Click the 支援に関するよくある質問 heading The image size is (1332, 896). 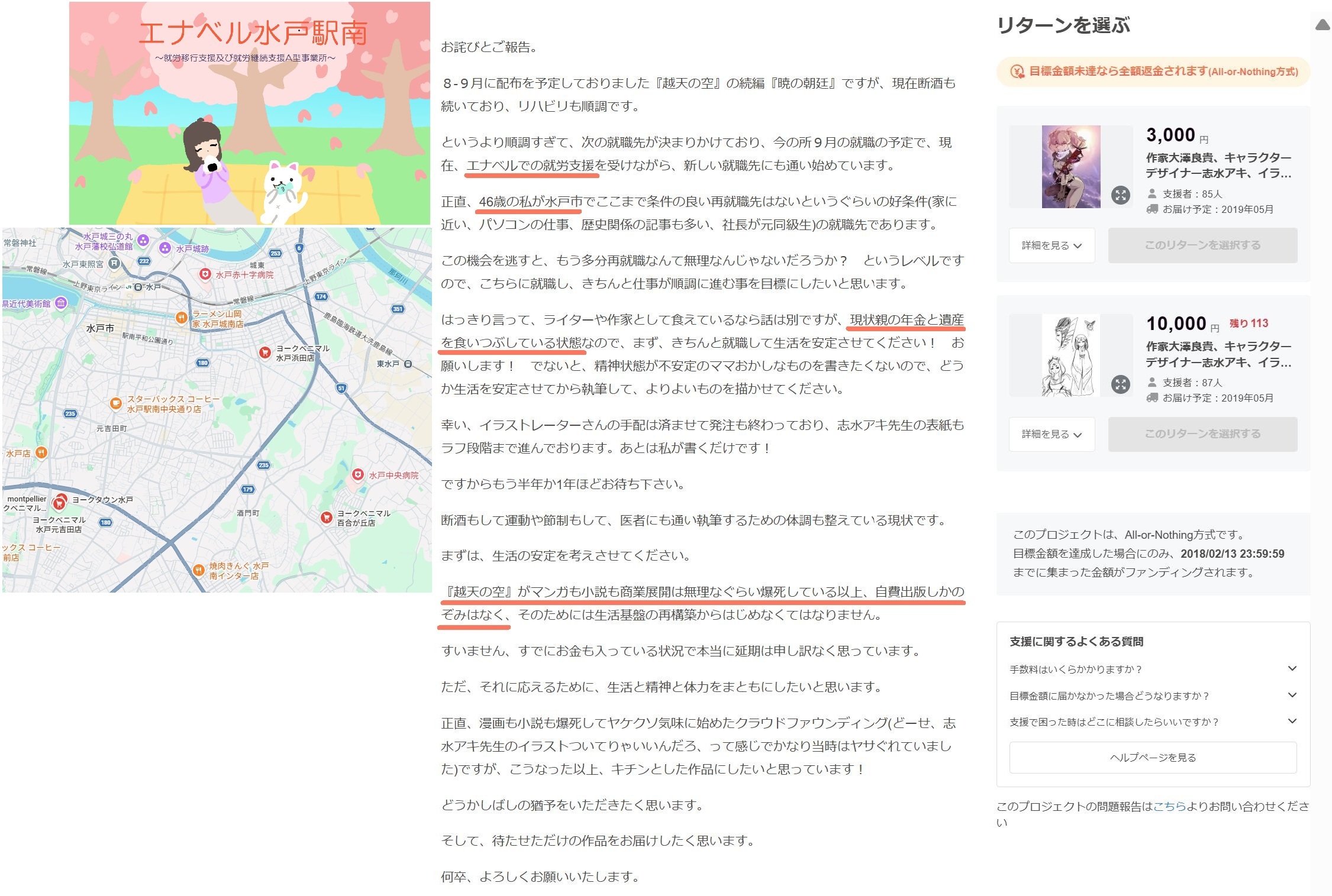click(1076, 642)
